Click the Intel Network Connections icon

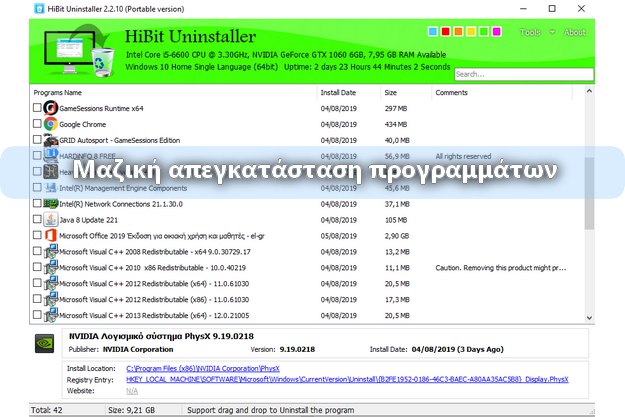point(51,204)
